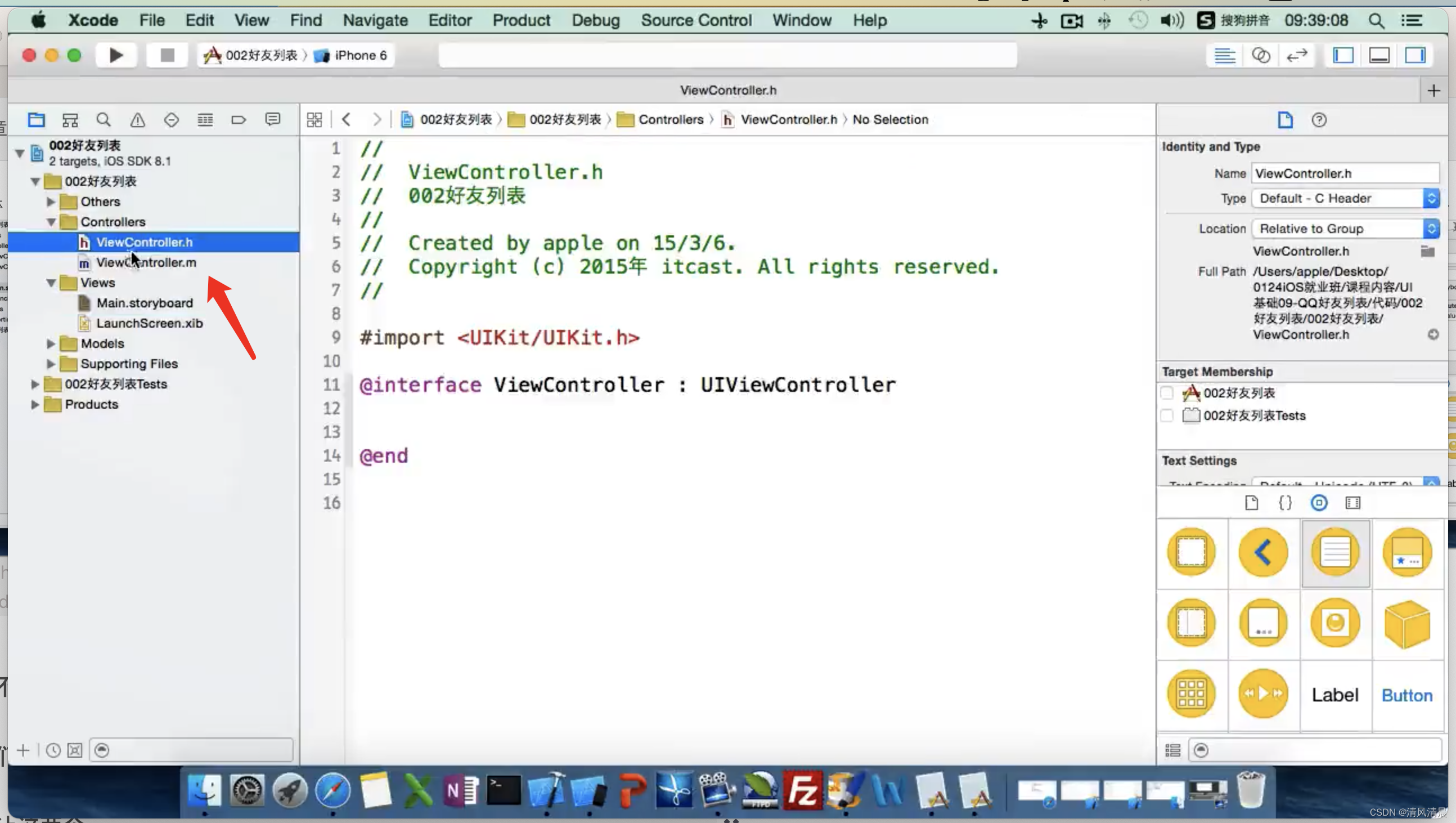Viewport: 1456px width, 823px height.
Task: Toggle the assistant editor split view icon
Action: point(1262,55)
